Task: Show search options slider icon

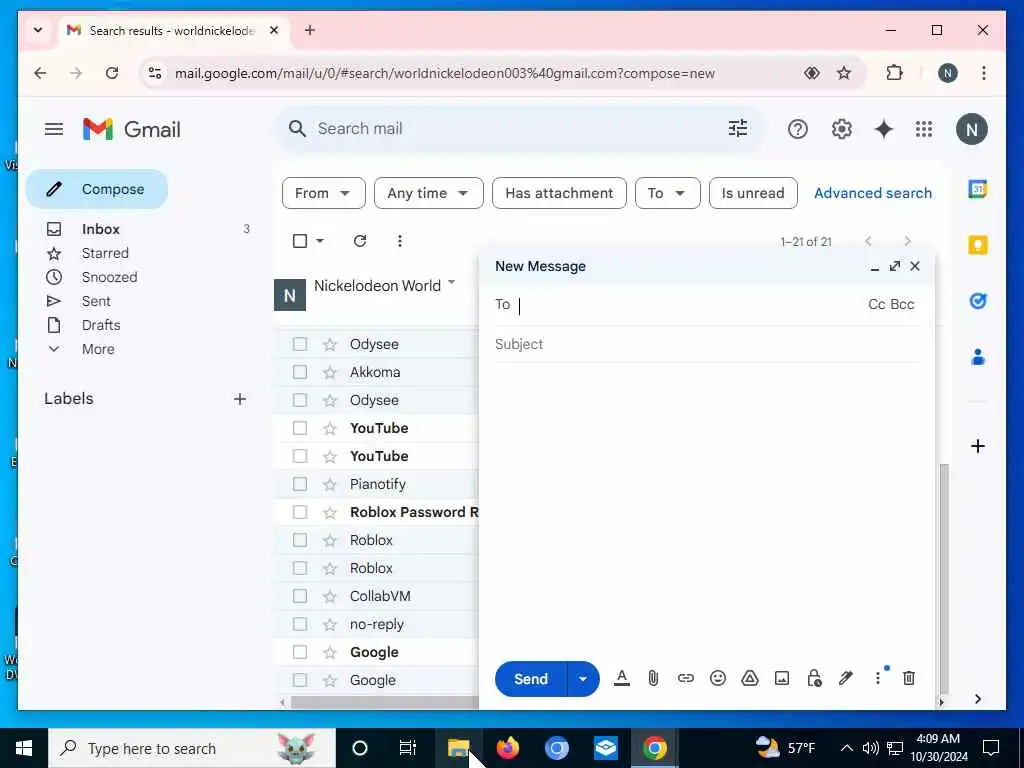Action: tap(738, 129)
